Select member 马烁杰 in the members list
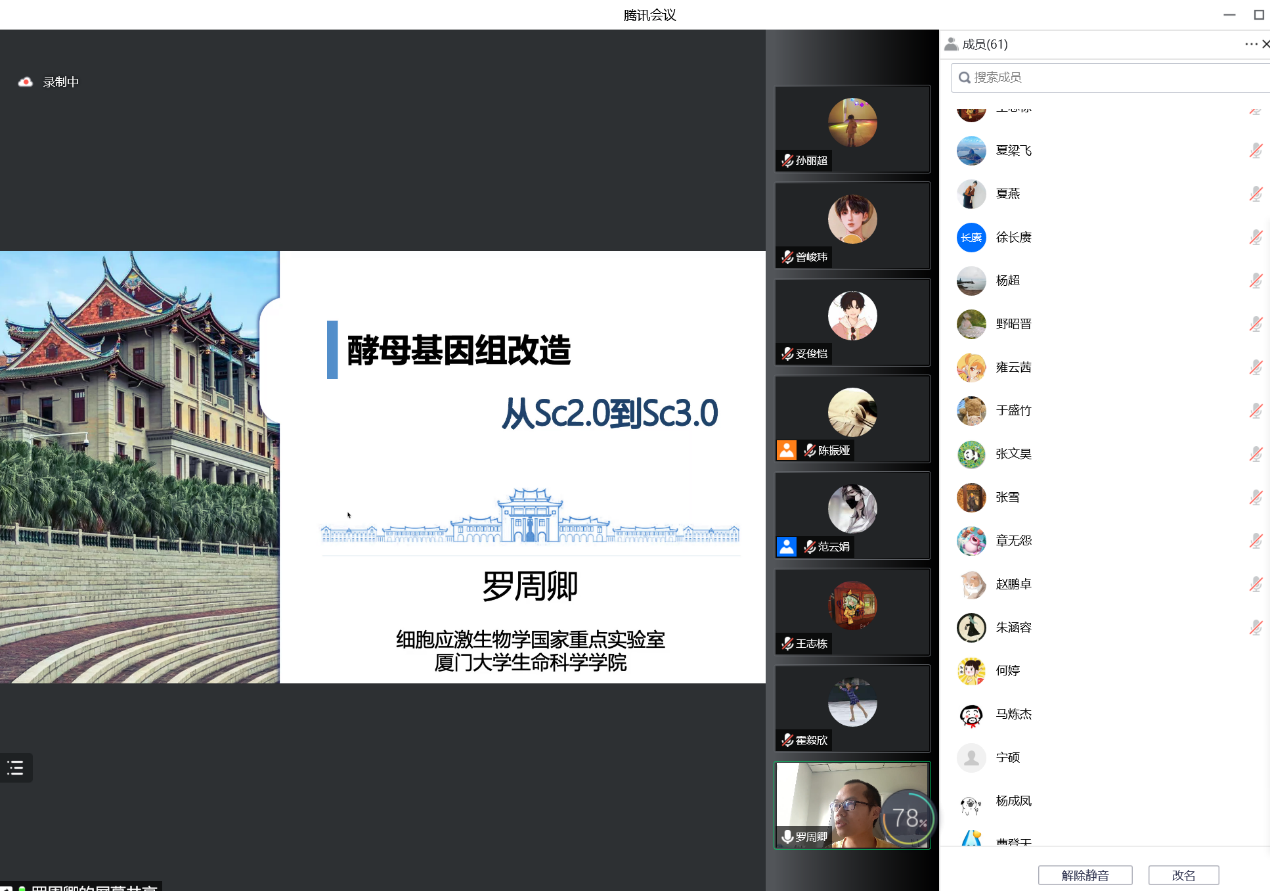Viewport: 1270px width, 891px height. pyautogui.click(x=1013, y=714)
